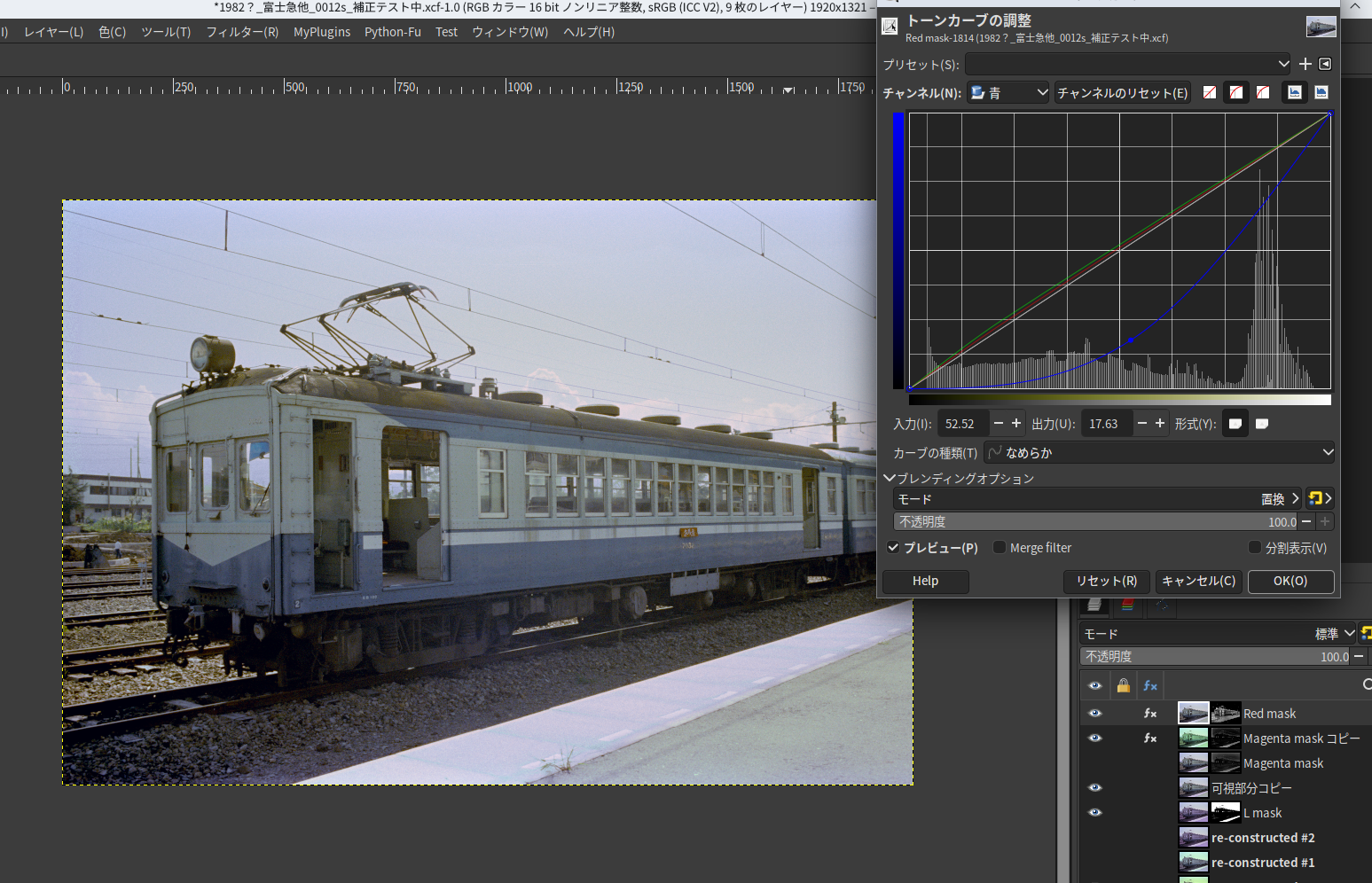Click the fx icon on Magenta mask コピー layer

1150,738
